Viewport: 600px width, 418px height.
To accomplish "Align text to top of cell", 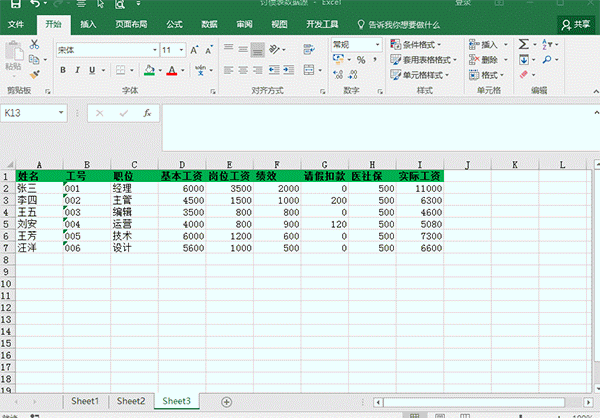I will pos(228,47).
